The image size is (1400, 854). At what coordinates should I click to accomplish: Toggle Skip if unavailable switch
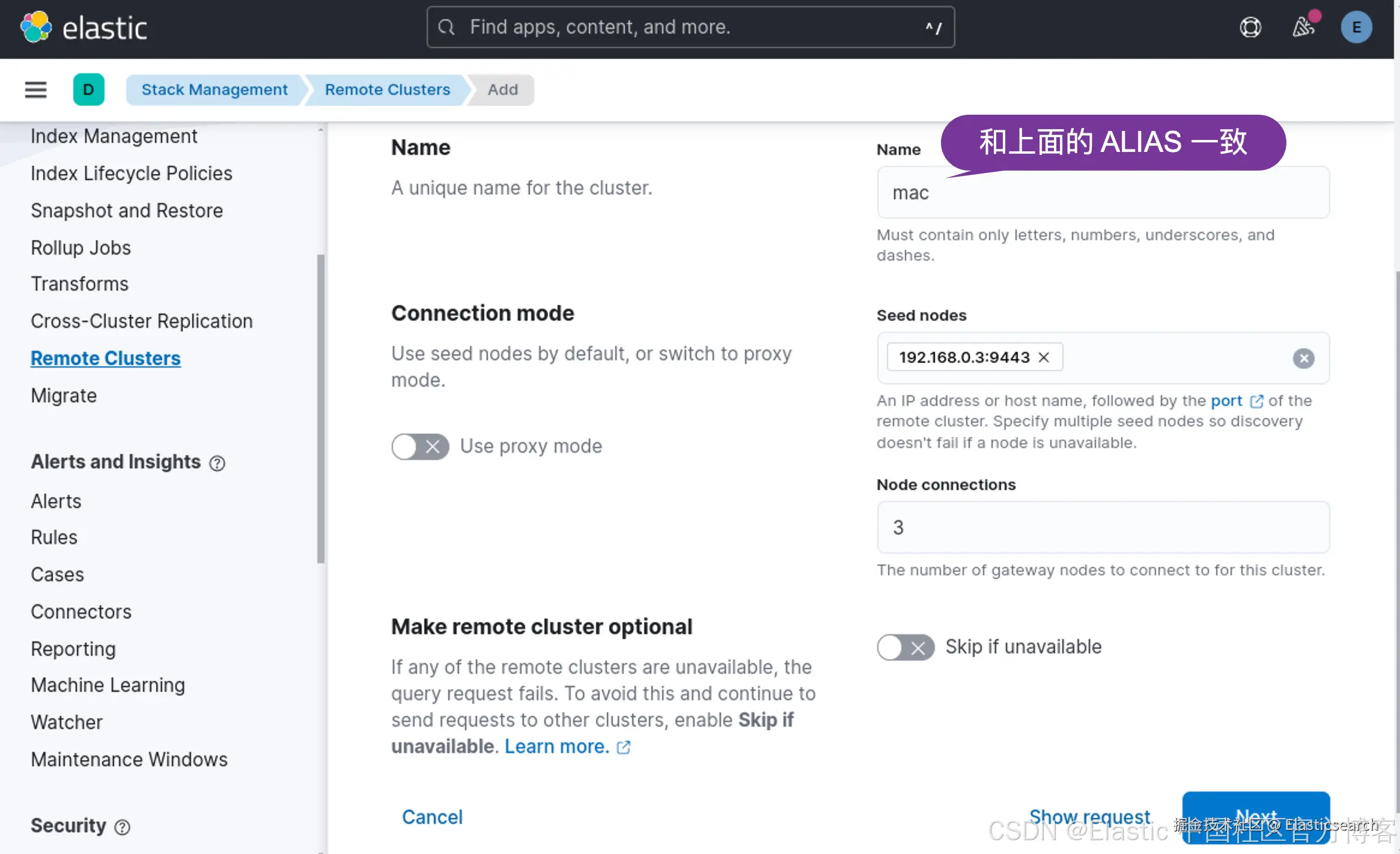905,647
